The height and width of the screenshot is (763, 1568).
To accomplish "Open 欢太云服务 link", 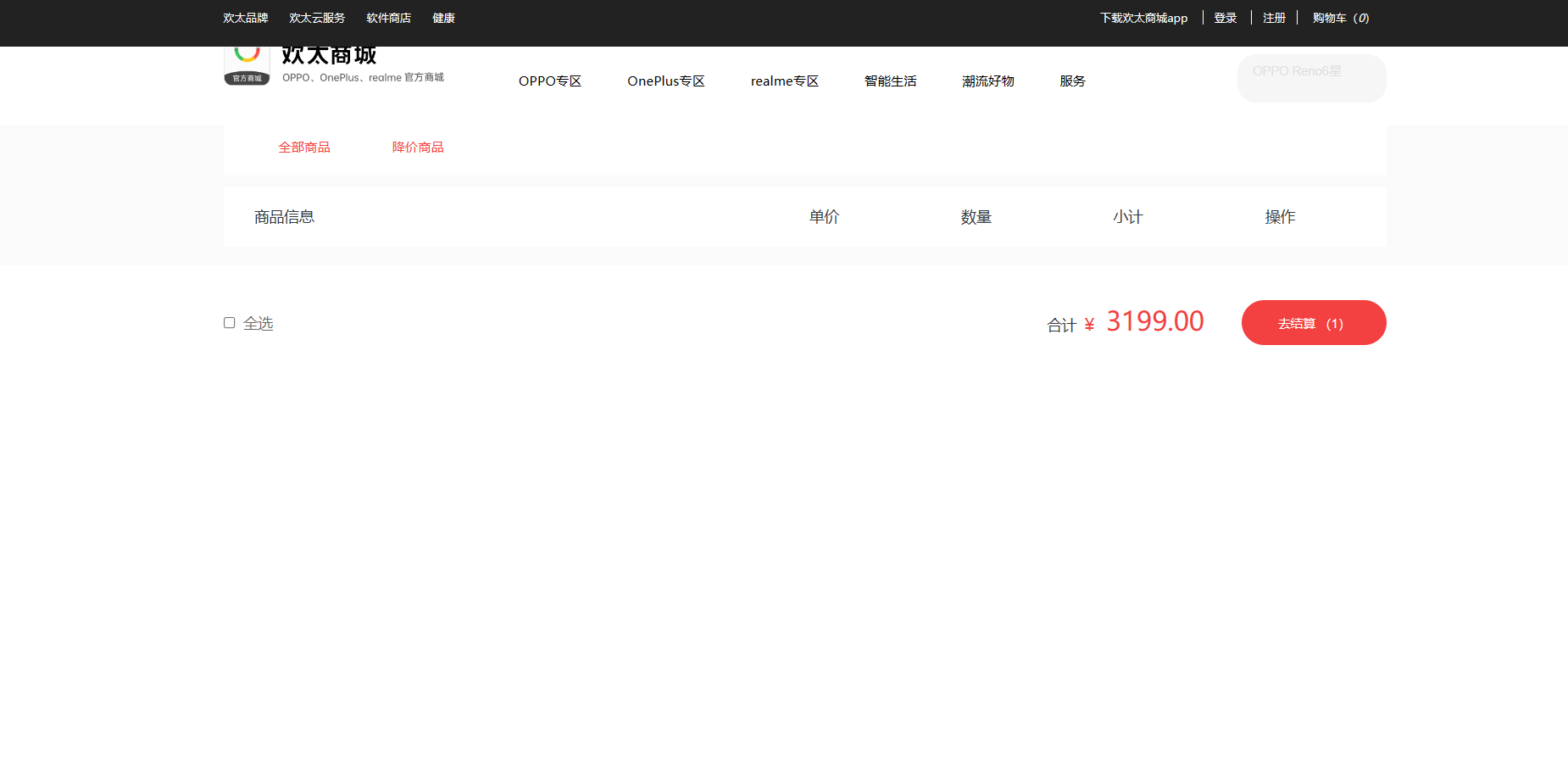I will tap(317, 18).
